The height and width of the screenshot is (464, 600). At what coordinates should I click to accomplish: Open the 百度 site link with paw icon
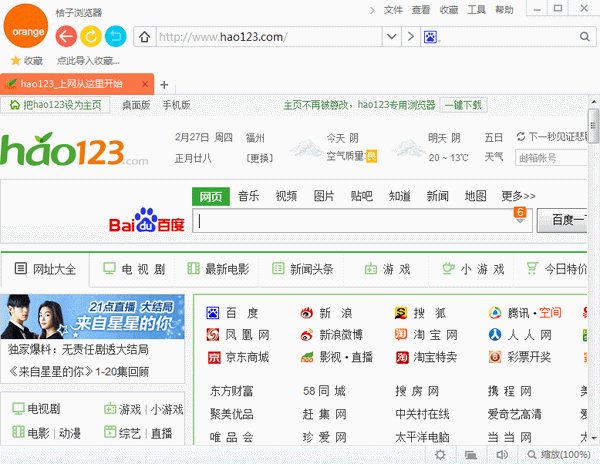pyautogui.click(x=232, y=313)
